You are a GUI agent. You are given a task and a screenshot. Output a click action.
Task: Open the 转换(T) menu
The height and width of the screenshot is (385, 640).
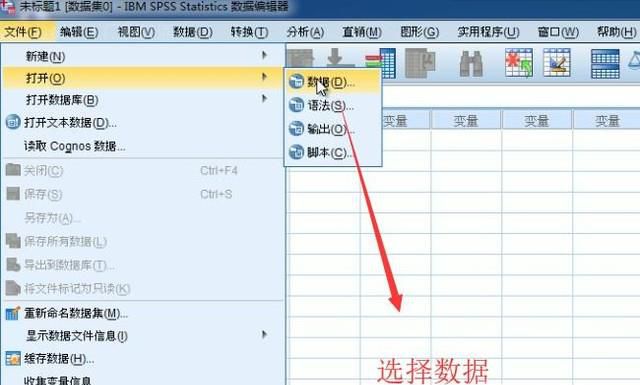249,32
